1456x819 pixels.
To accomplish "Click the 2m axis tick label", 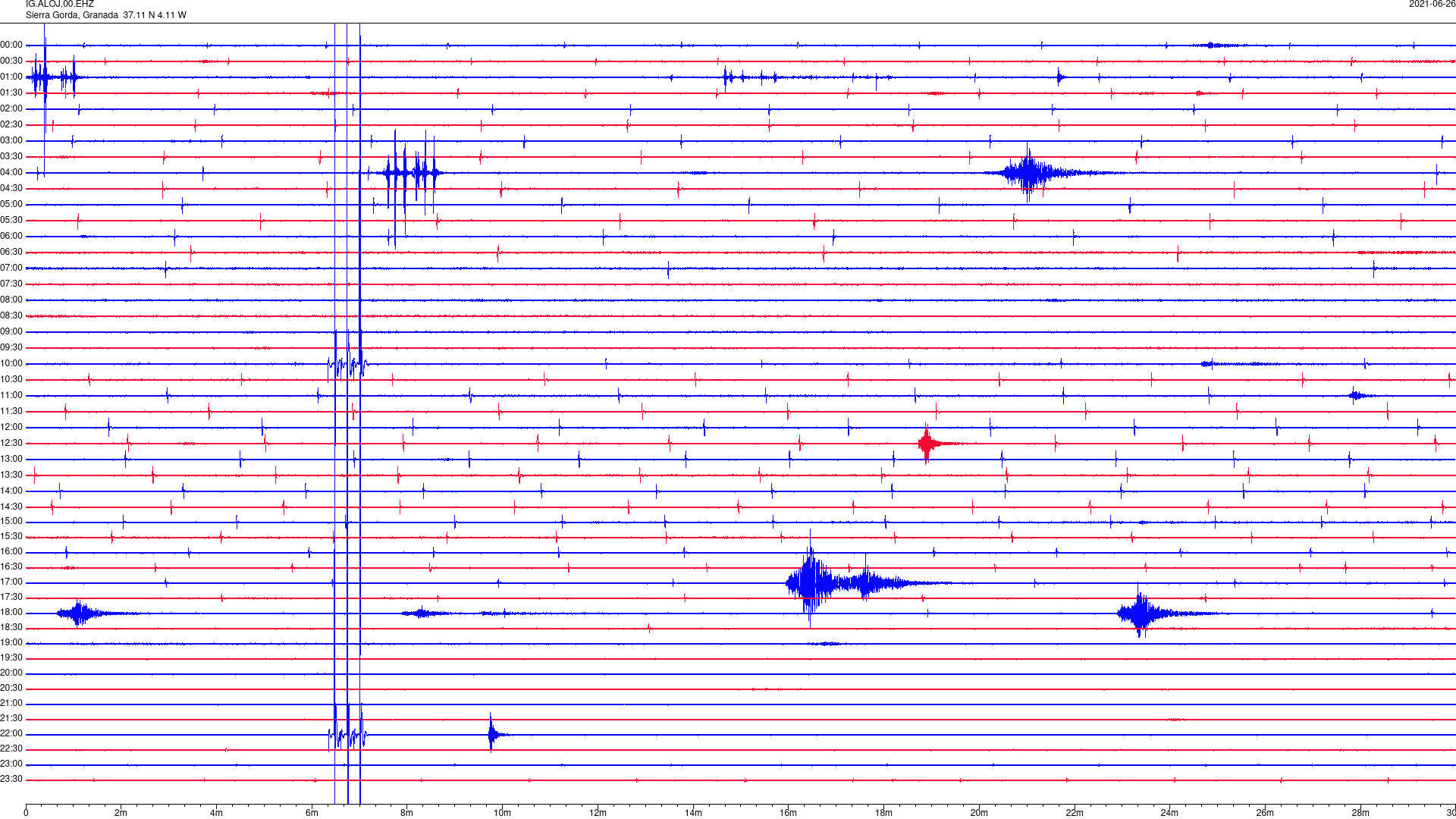I will pyautogui.click(x=121, y=814).
